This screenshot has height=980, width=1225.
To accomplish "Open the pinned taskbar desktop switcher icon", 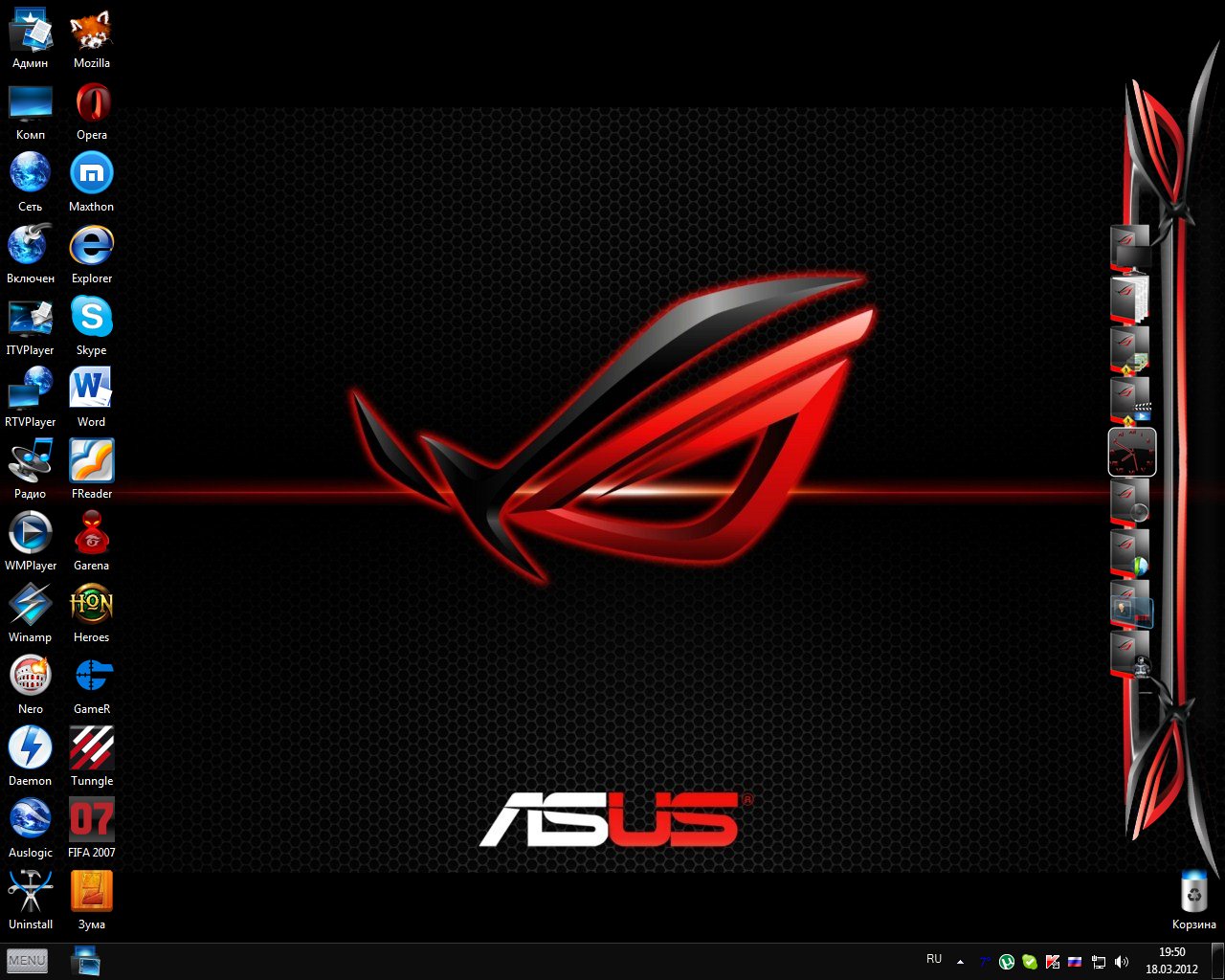I will pyautogui.click(x=86, y=961).
